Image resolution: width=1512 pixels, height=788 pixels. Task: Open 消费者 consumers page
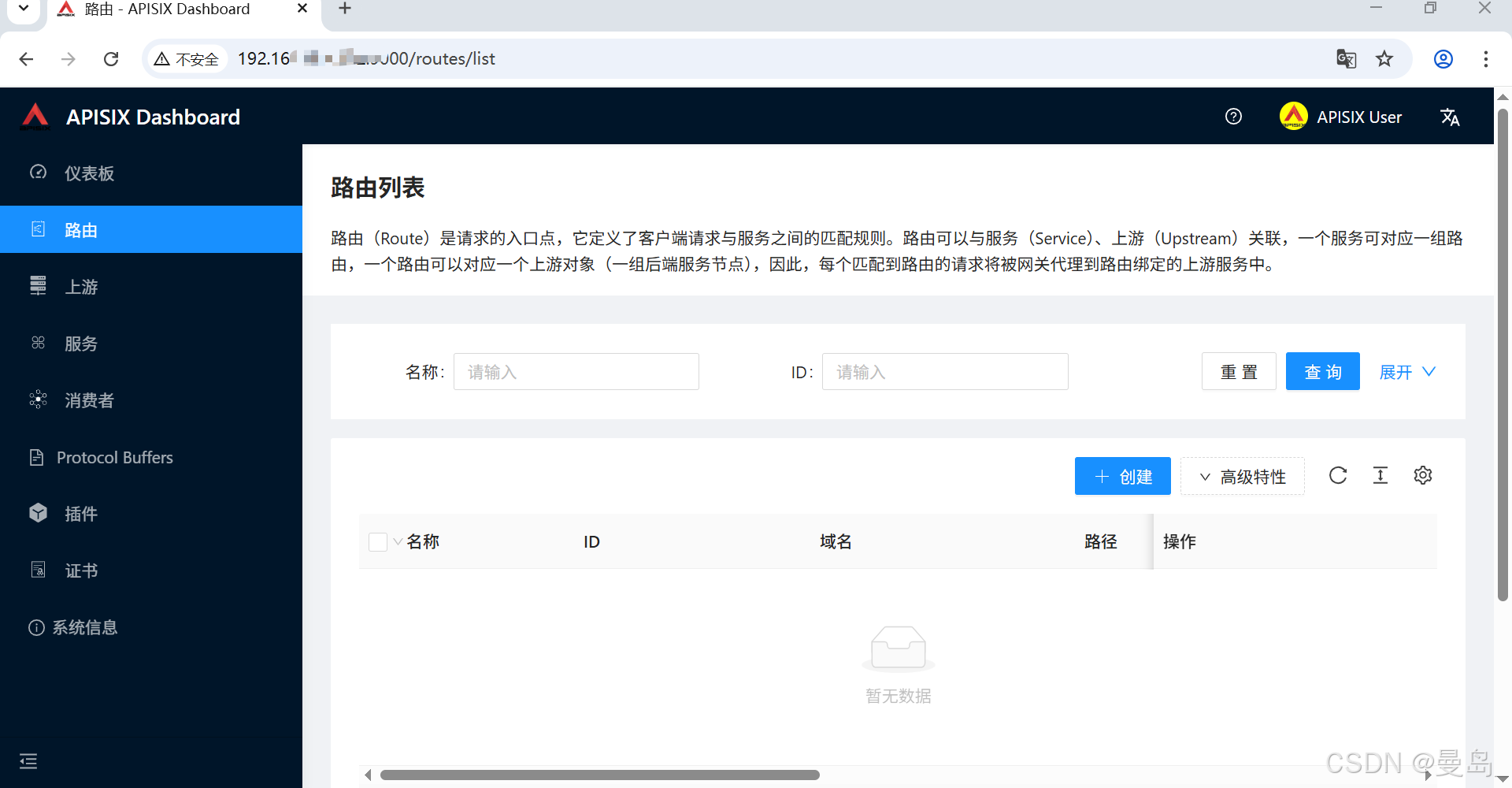151,400
